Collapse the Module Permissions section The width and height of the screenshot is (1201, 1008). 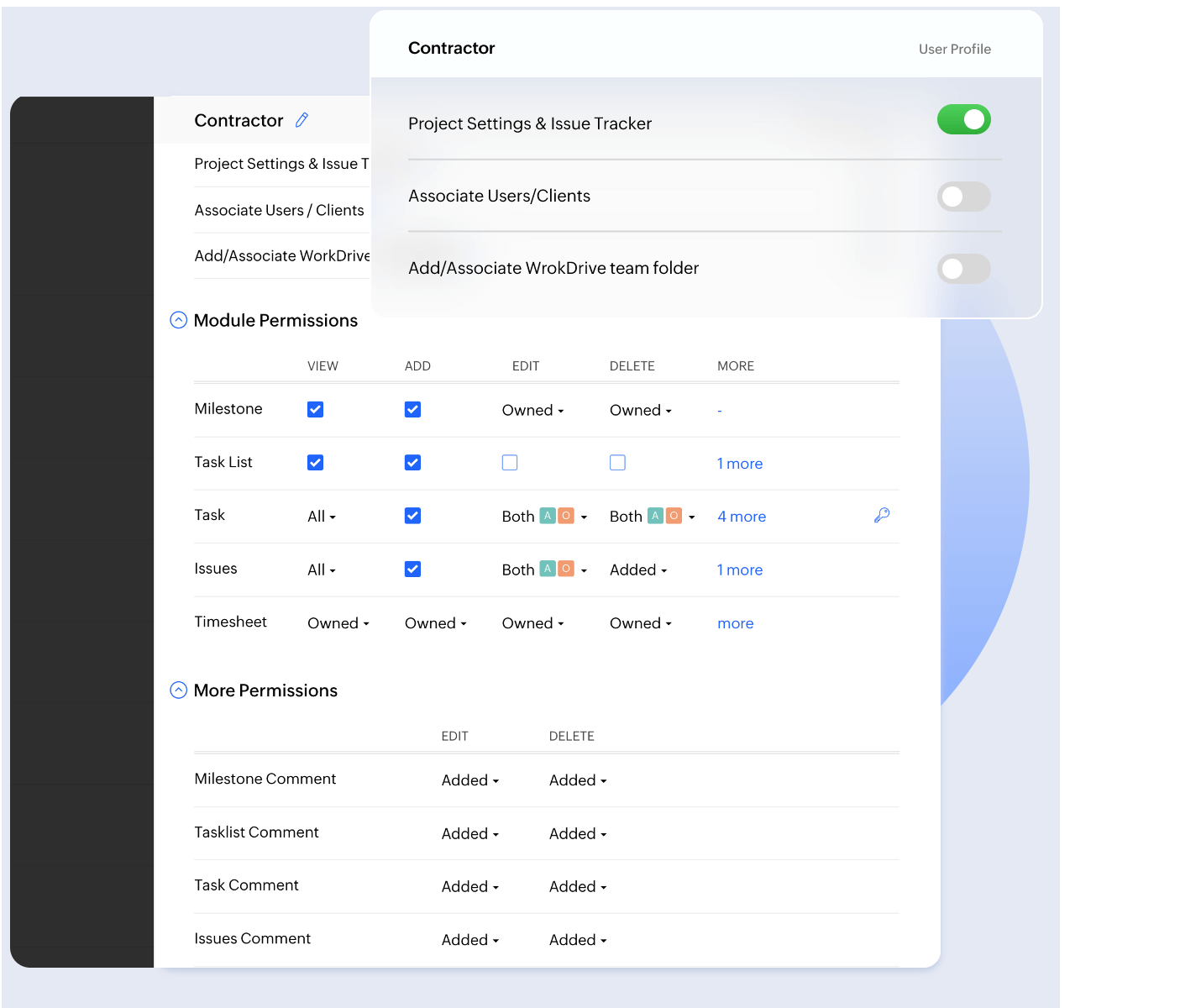tap(179, 320)
